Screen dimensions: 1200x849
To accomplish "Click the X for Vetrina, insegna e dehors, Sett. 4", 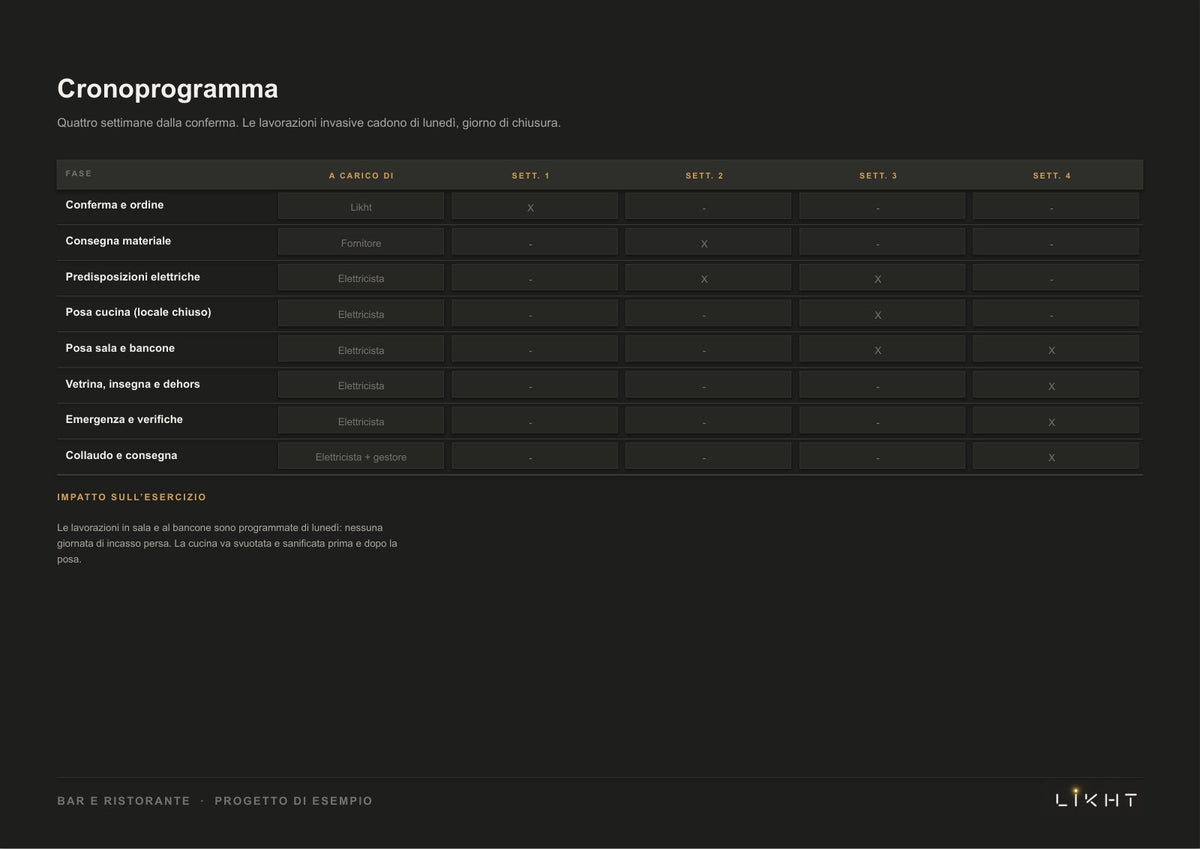I will click(1052, 386).
